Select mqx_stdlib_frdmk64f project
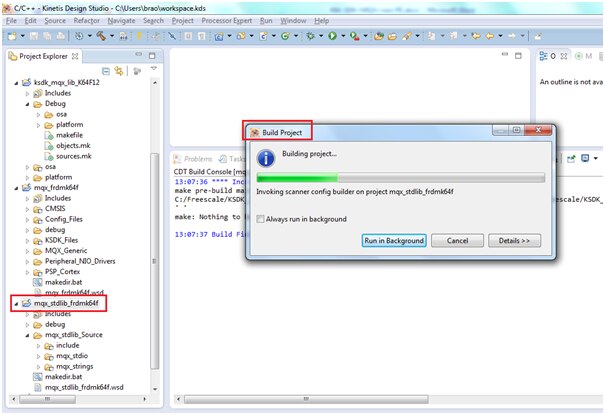Image resolution: width=605 pixels, height=415 pixels. click(66, 303)
